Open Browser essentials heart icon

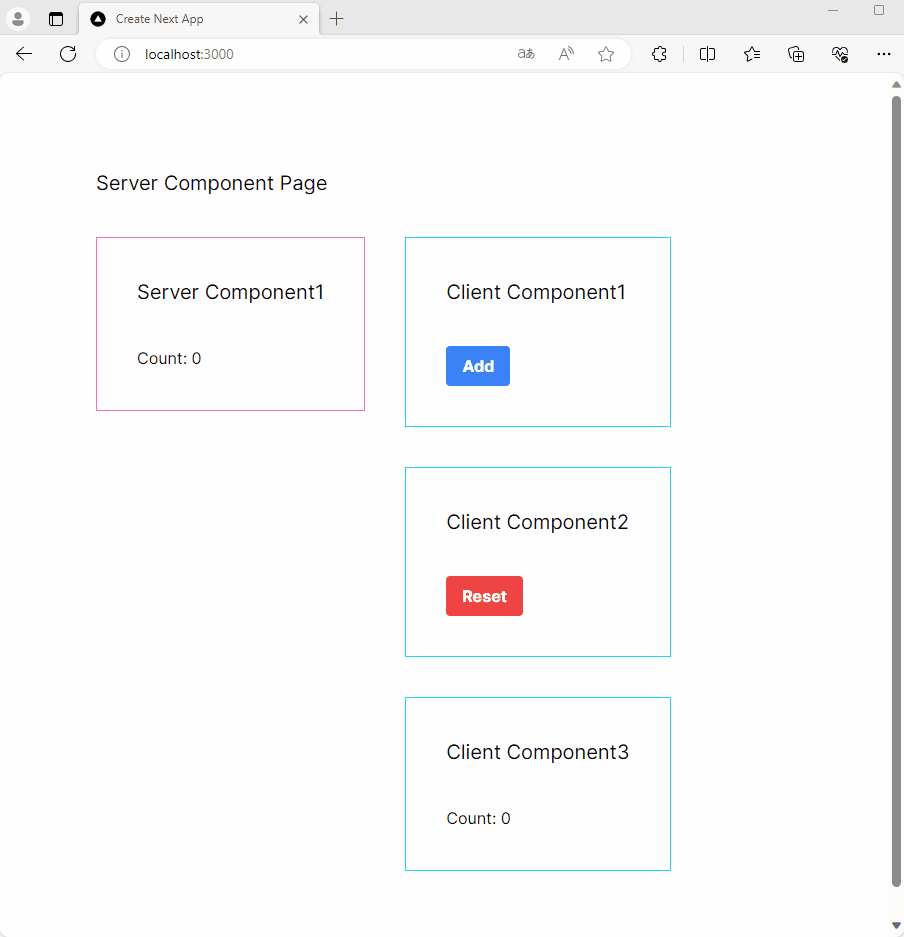click(840, 54)
